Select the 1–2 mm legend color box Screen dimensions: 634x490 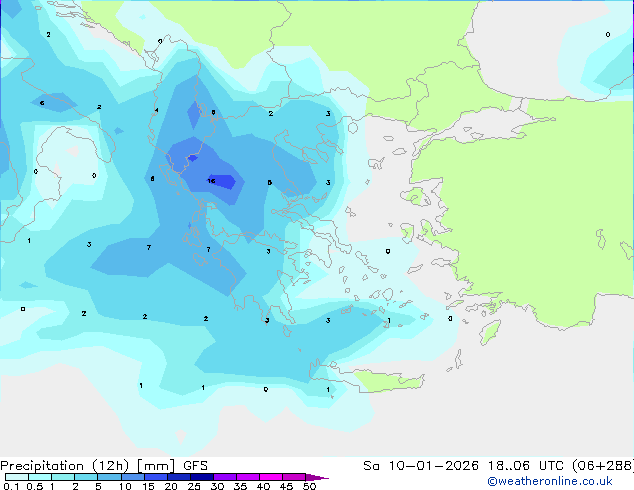(63, 477)
